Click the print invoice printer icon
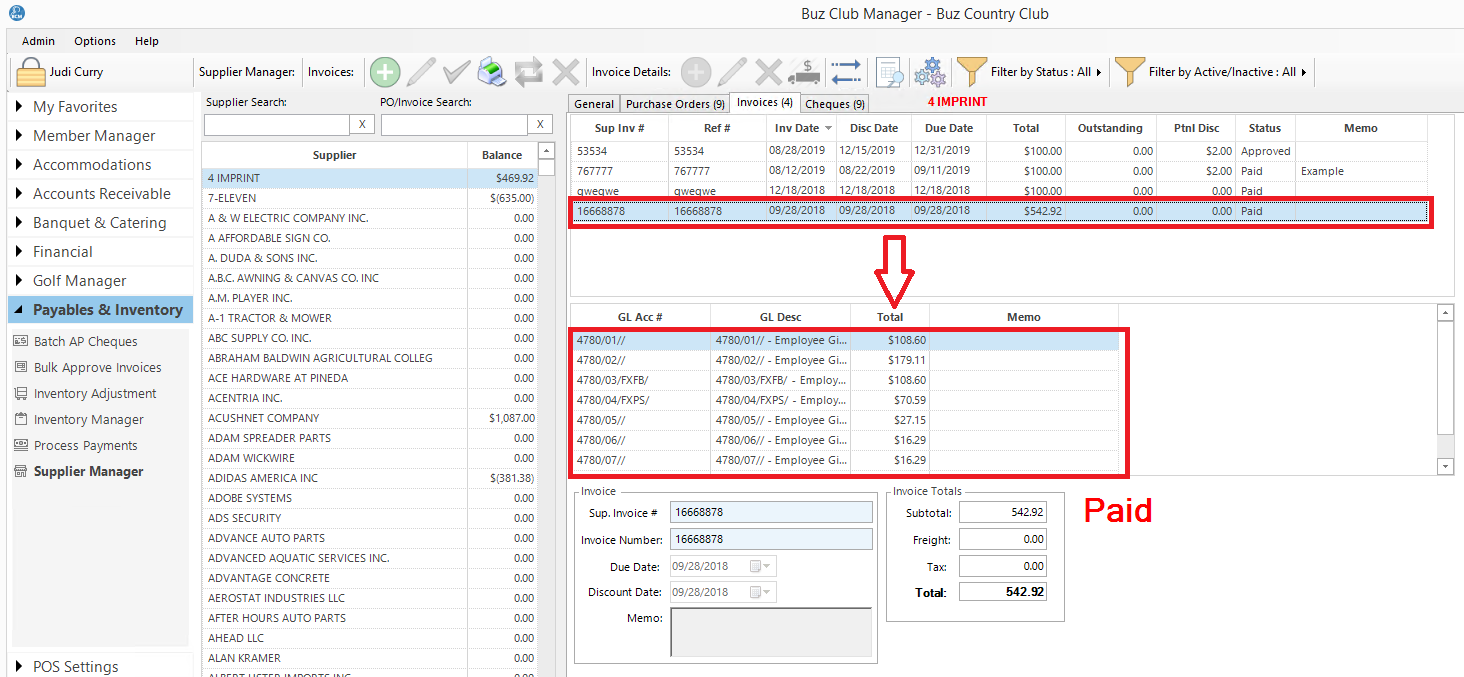Viewport: 1464px width, 677px height. click(x=492, y=72)
